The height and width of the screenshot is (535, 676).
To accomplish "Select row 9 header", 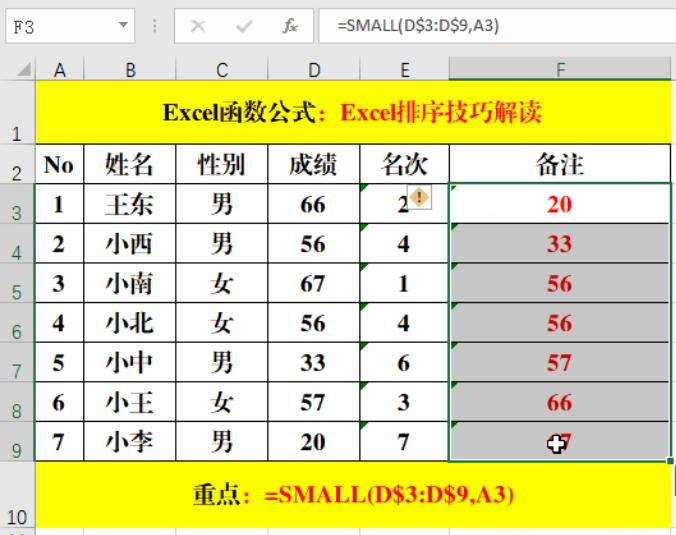I will click(17, 441).
